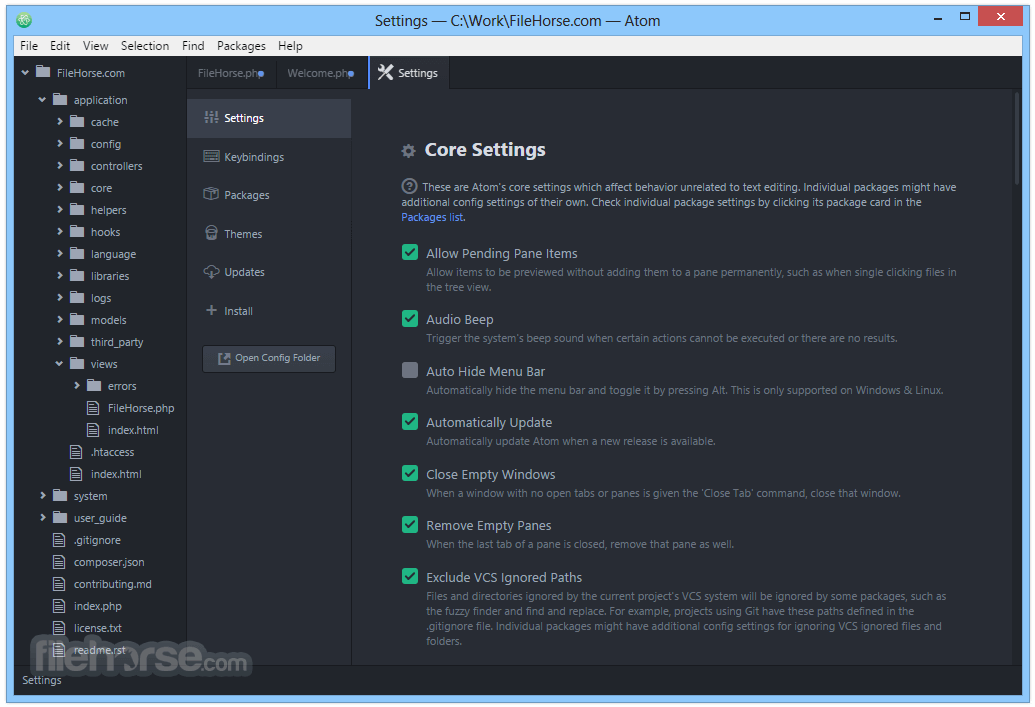Click the tools icon on Settings tab

[385, 73]
